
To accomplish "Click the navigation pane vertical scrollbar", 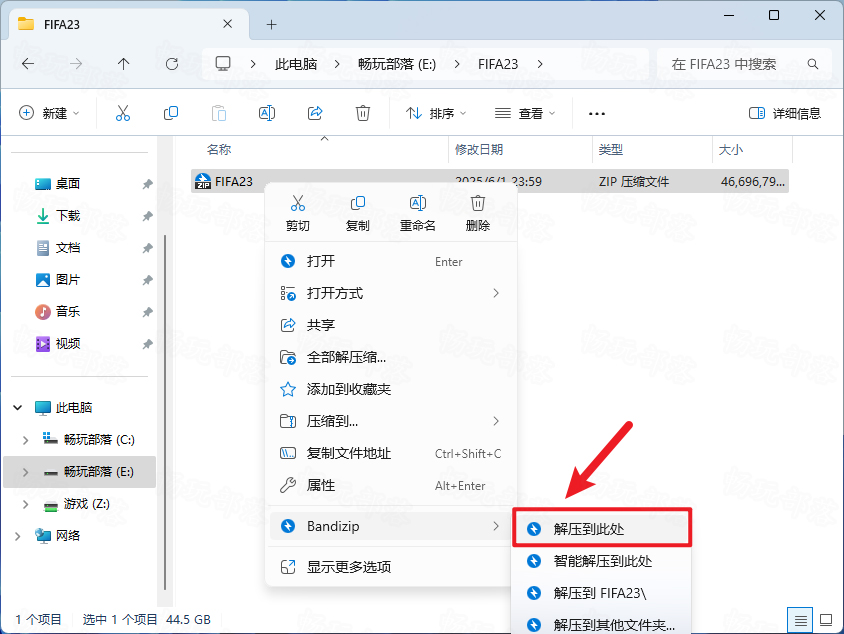I will pos(165,413).
